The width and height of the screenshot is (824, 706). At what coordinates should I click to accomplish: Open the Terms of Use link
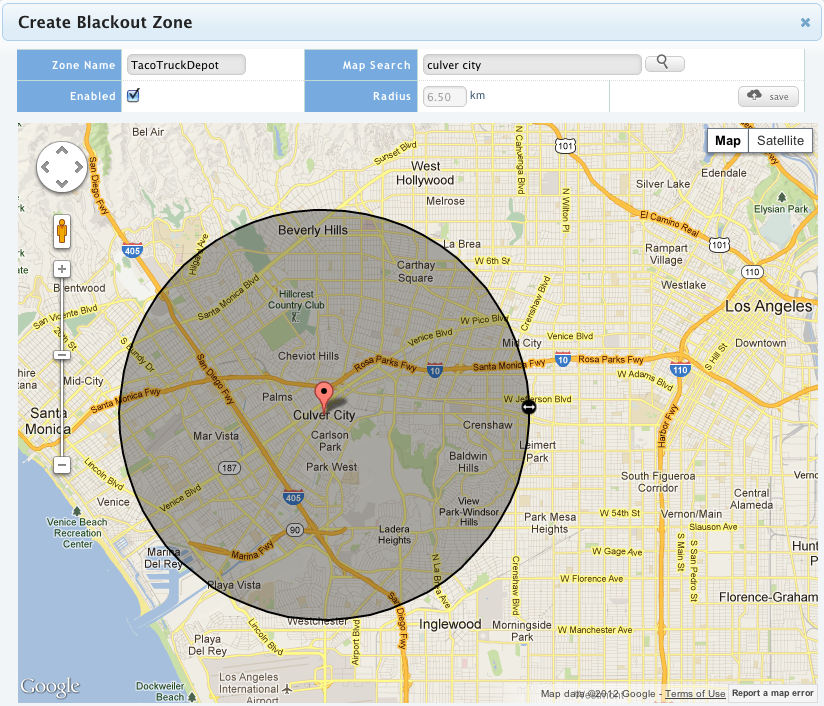point(695,693)
